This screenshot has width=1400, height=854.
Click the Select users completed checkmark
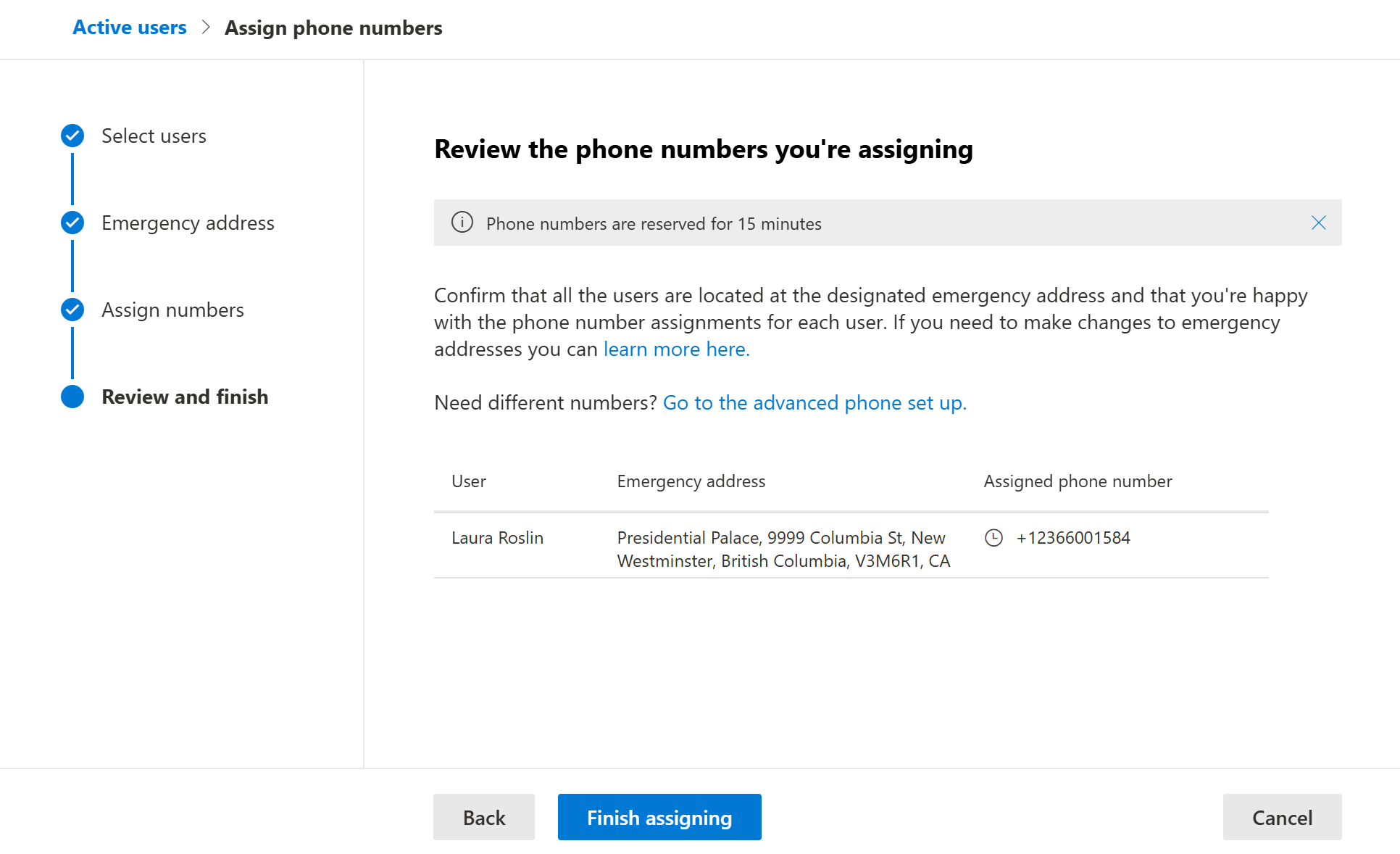(x=72, y=136)
